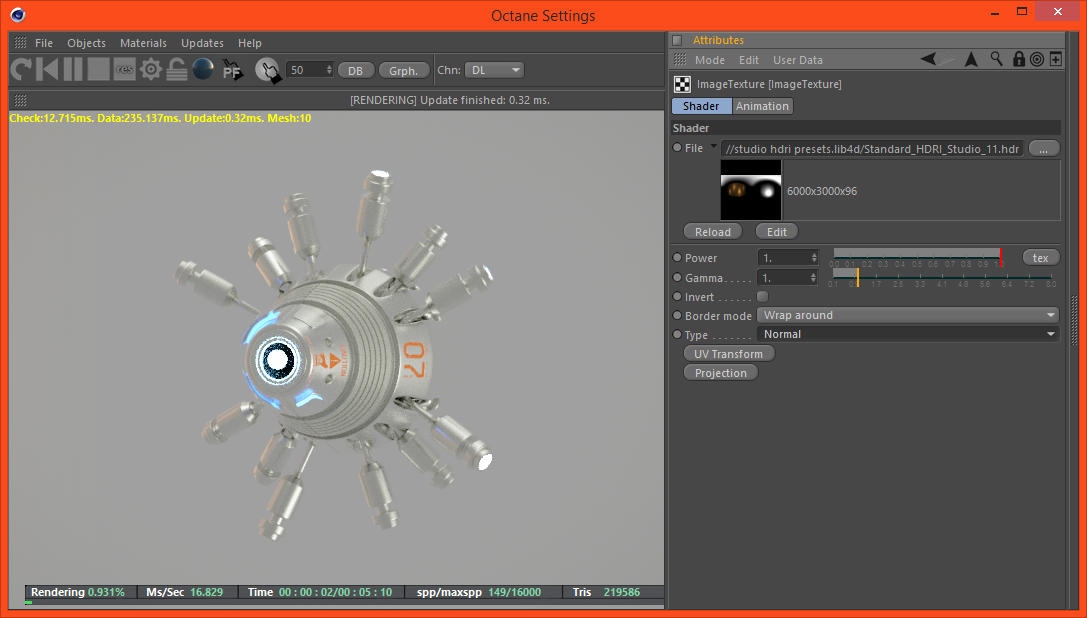Restart the render with the curved arrow icon
The image size is (1087, 618).
pos(21,70)
